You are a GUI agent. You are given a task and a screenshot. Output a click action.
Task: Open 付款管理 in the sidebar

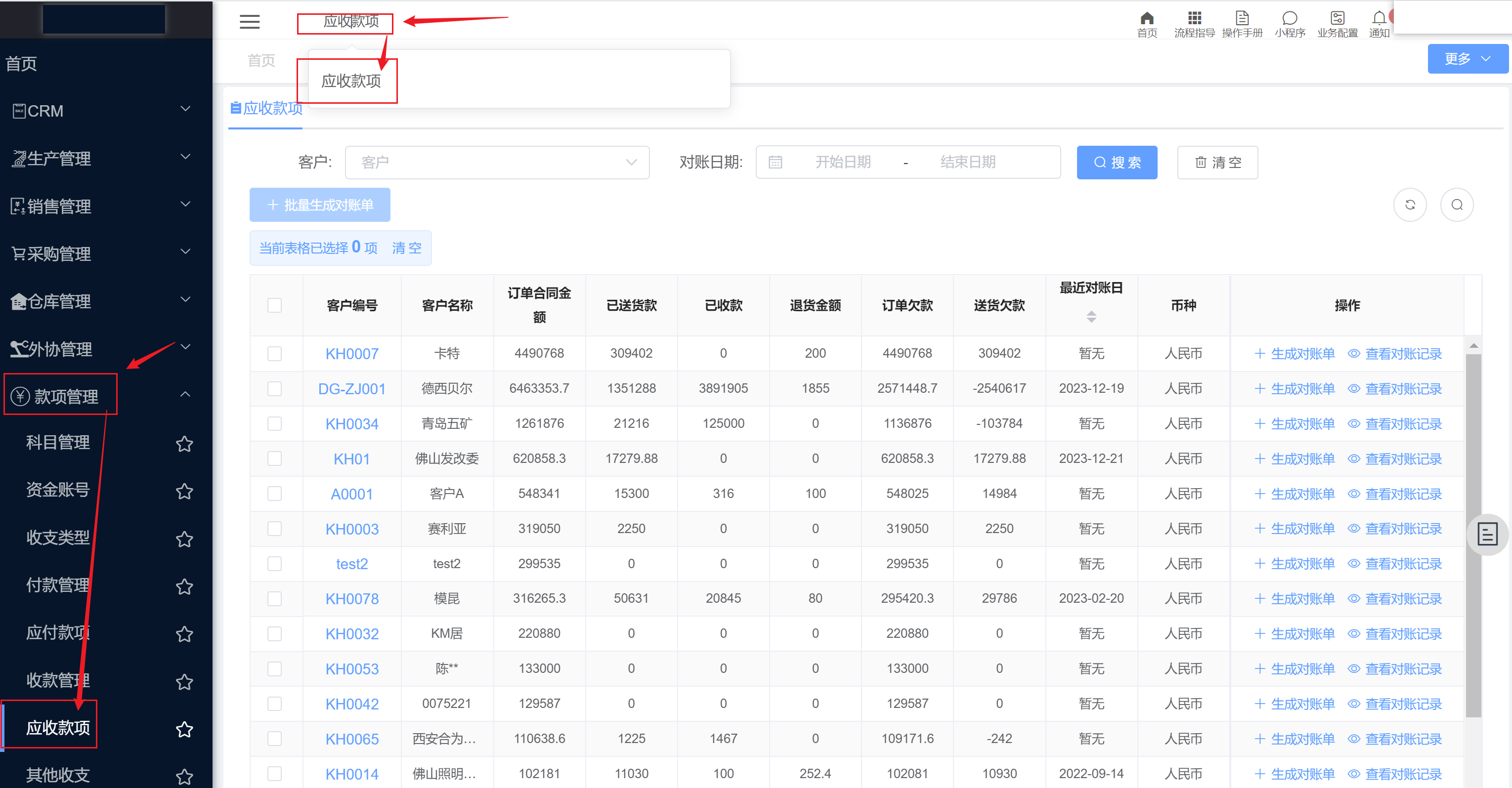tap(57, 585)
